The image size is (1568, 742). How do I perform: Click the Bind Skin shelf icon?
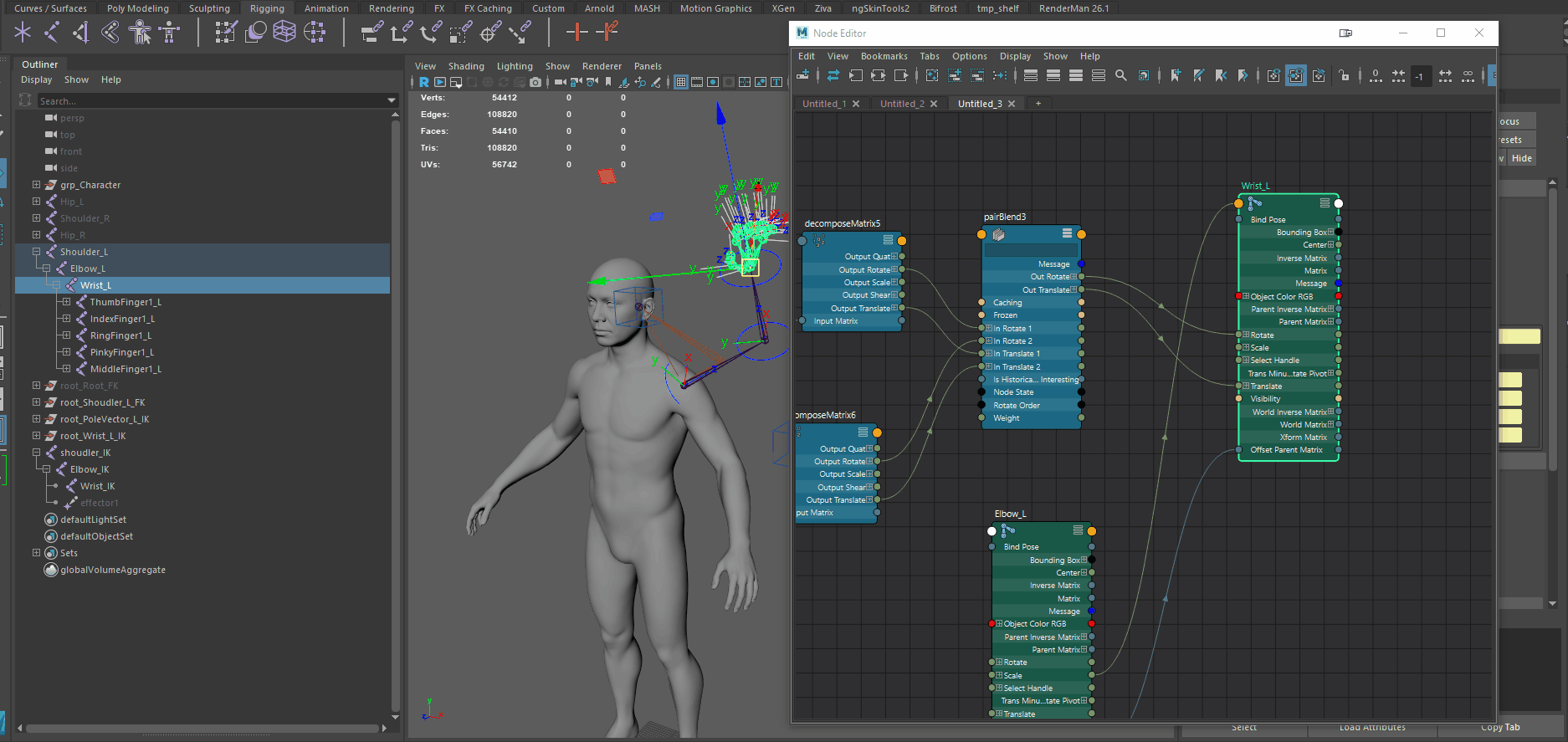pyautogui.click(x=110, y=33)
